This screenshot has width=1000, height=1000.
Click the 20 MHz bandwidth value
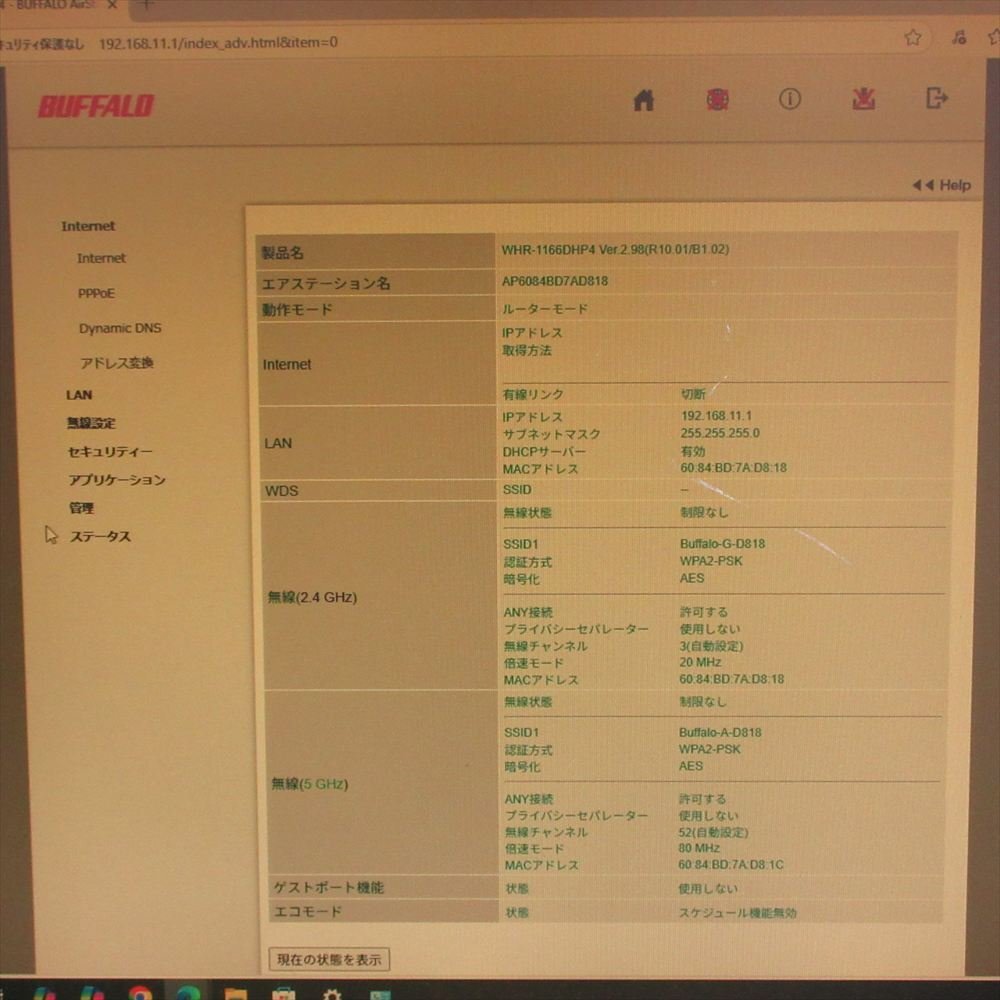point(700,662)
